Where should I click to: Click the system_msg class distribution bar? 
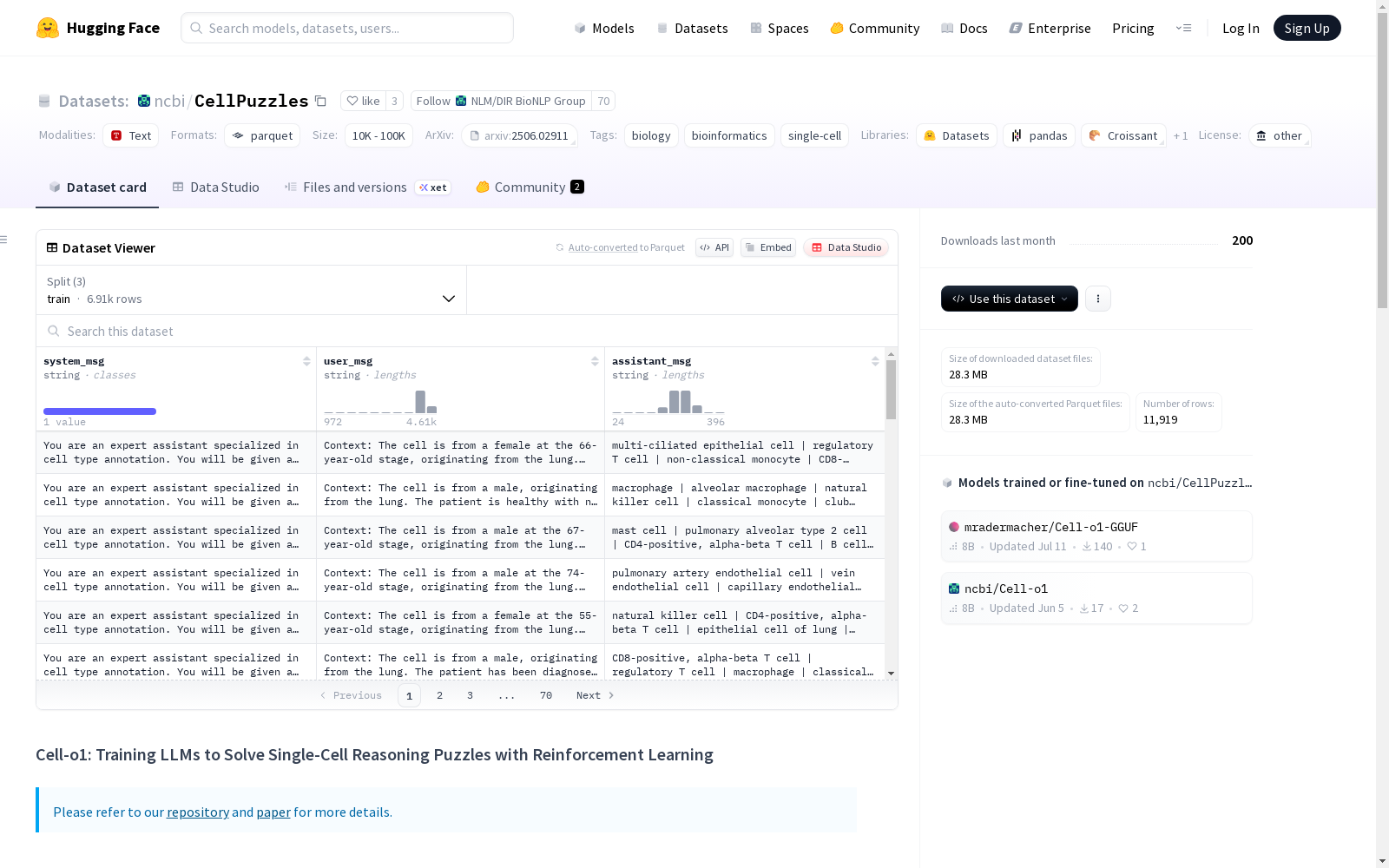[100, 411]
